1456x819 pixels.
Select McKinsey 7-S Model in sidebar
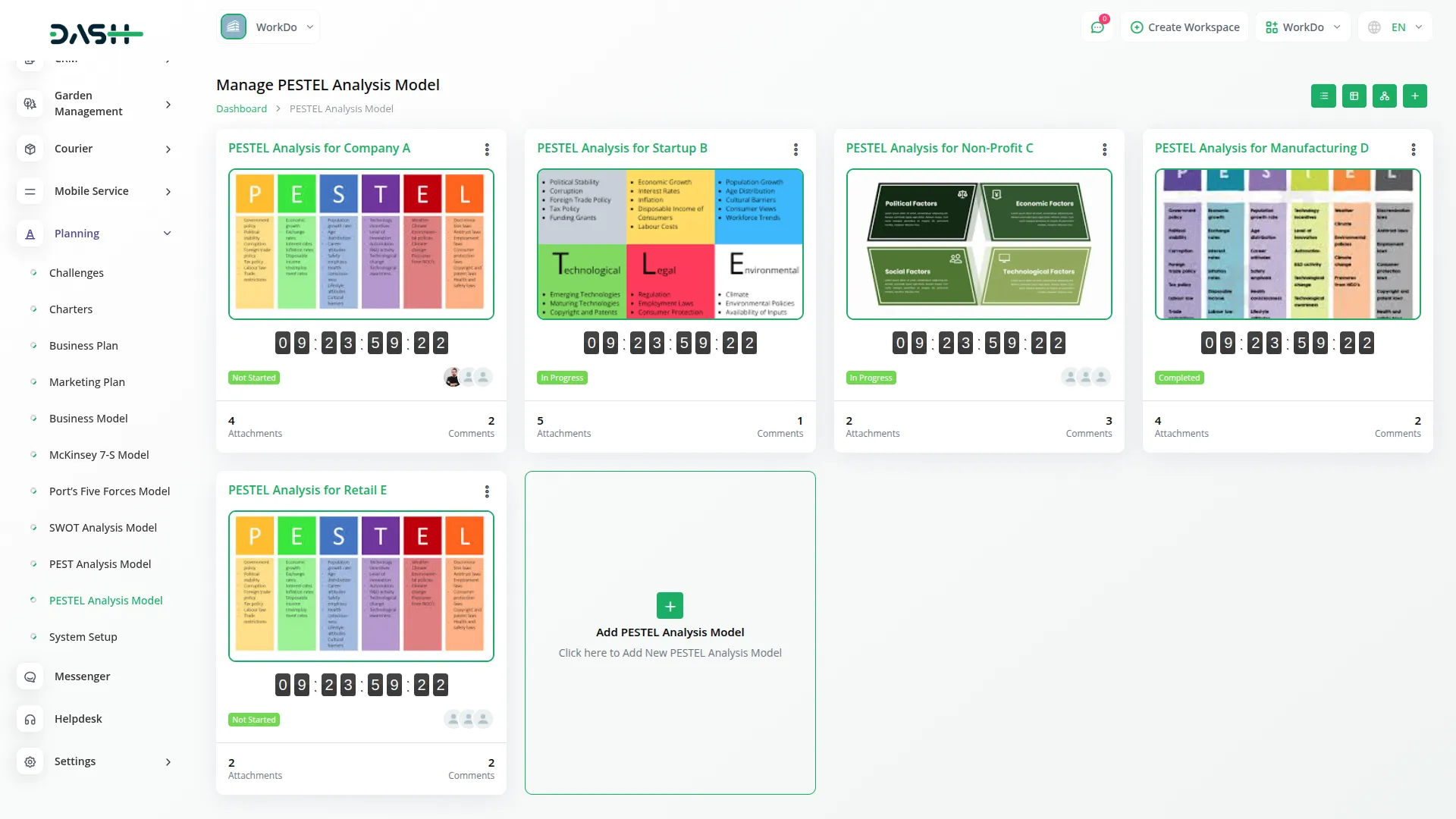99,455
